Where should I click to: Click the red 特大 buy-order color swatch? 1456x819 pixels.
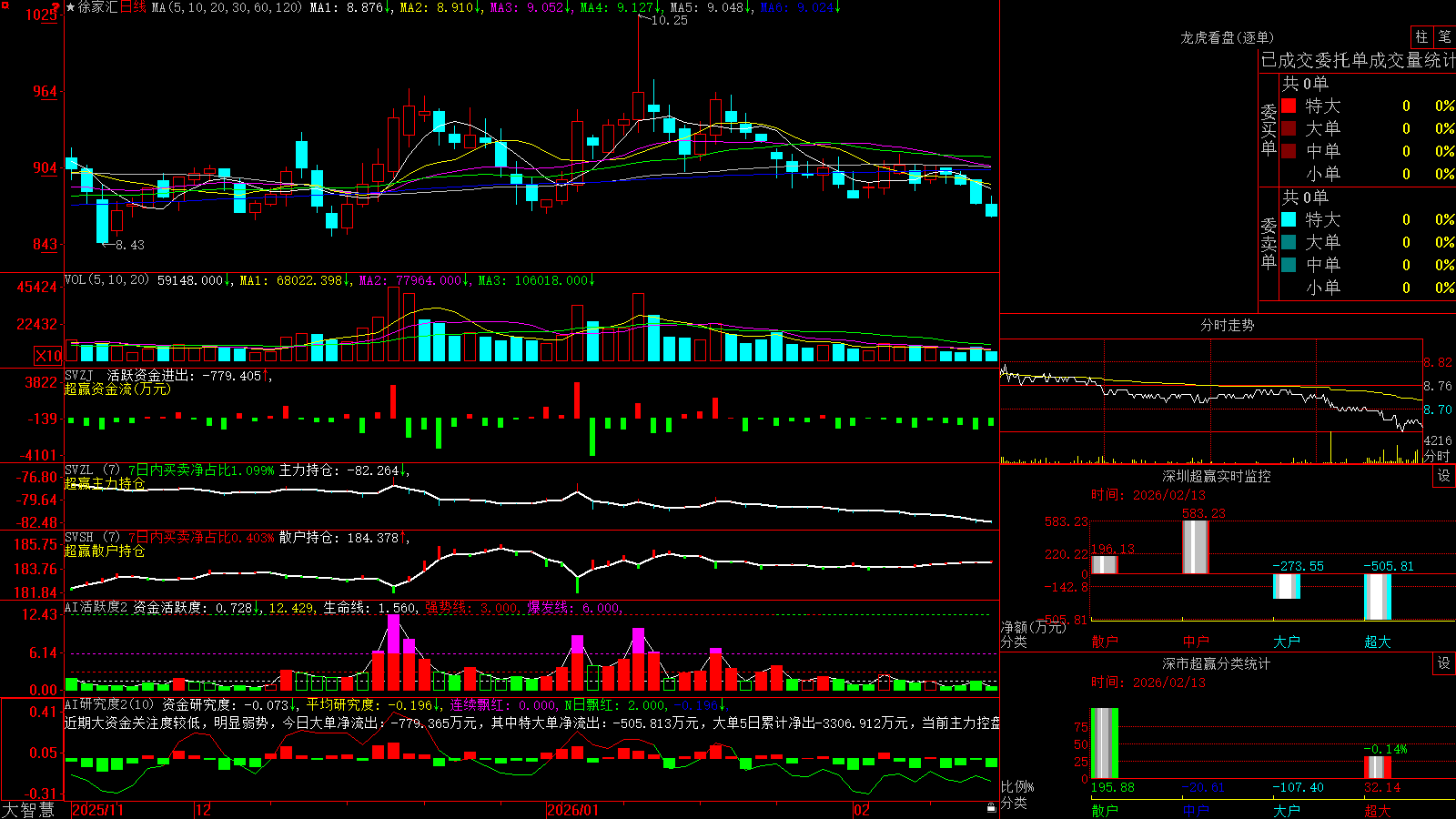(x=1289, y=106)
